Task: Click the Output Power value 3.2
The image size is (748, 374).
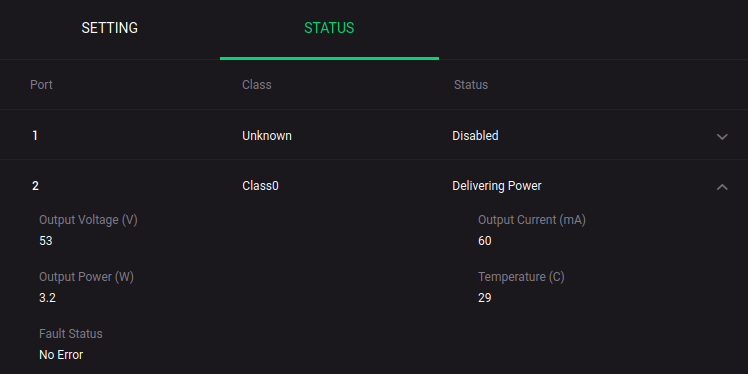Action: coord(47,298)
